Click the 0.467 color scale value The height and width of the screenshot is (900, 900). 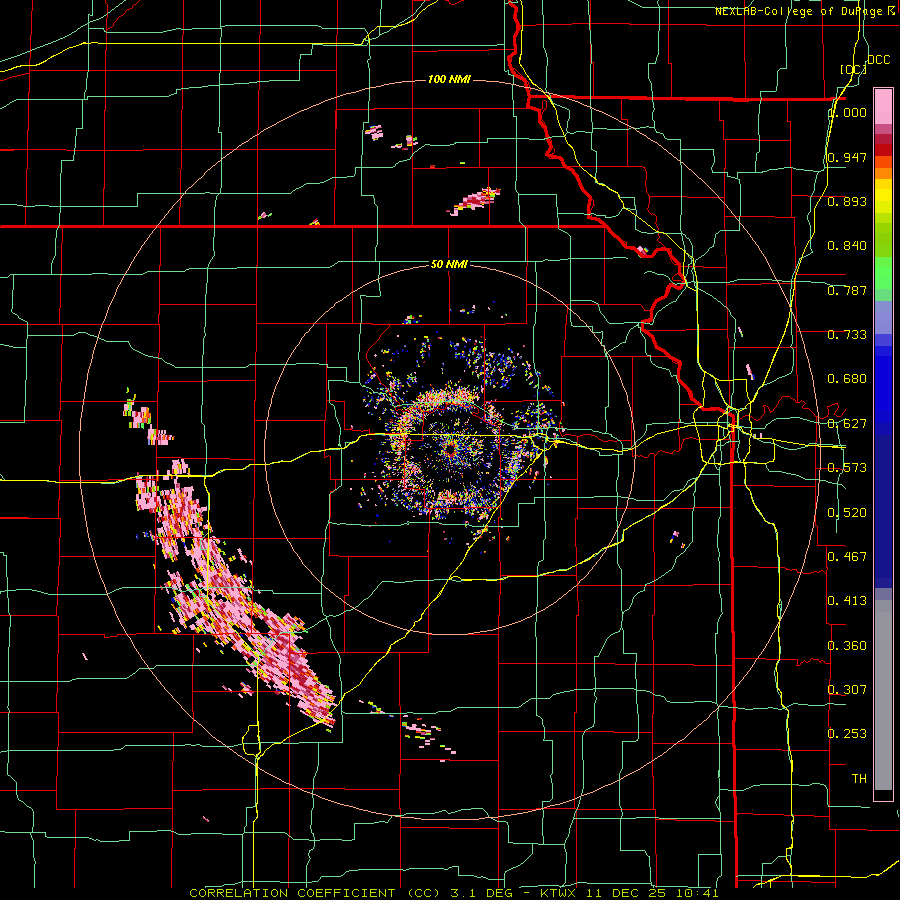847,556
